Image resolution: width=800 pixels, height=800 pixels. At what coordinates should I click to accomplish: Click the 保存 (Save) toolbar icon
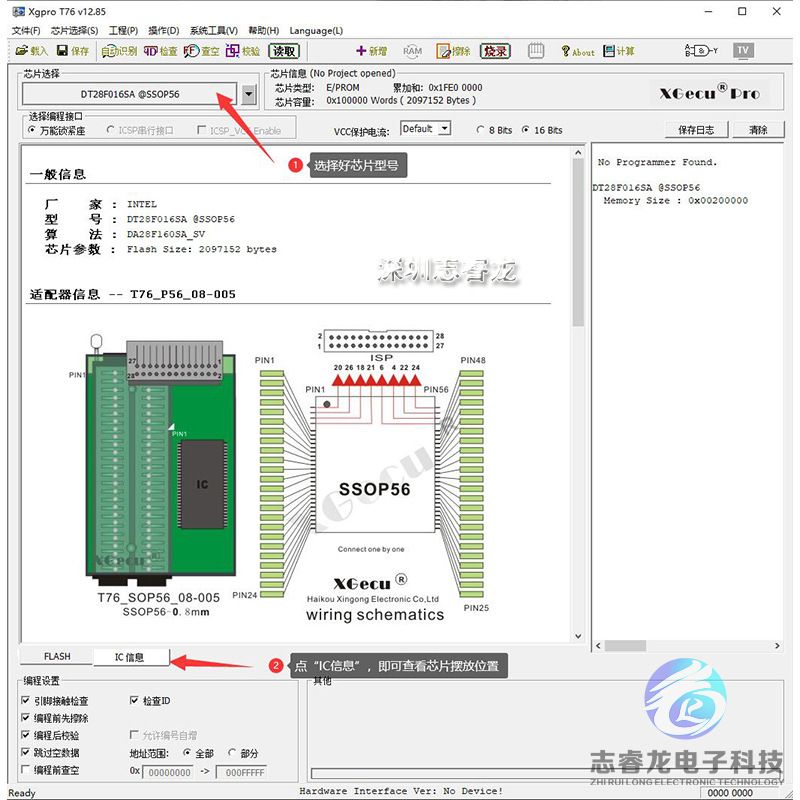click(73, 51)
